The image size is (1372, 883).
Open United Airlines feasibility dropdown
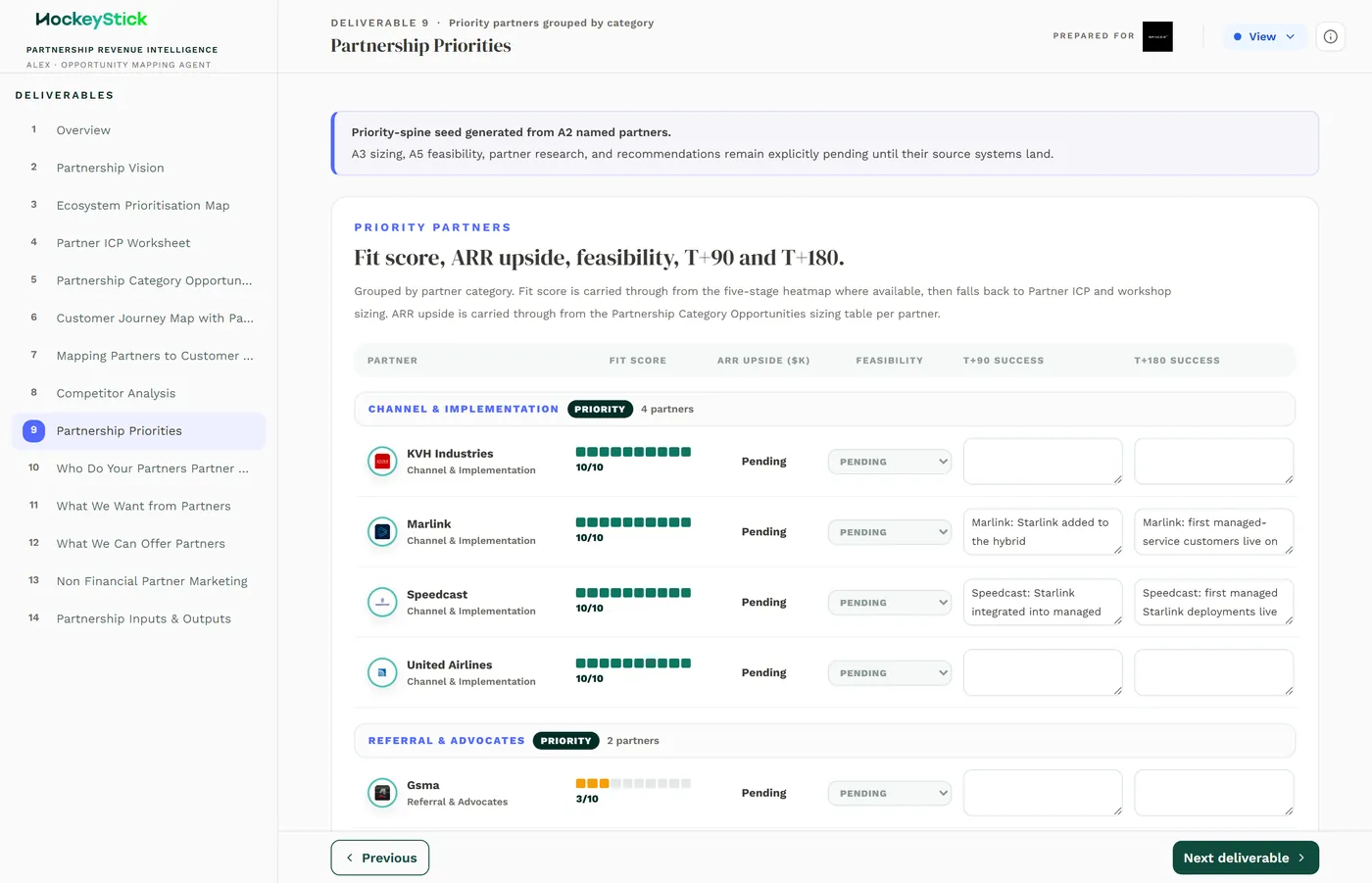coord(890,673)
